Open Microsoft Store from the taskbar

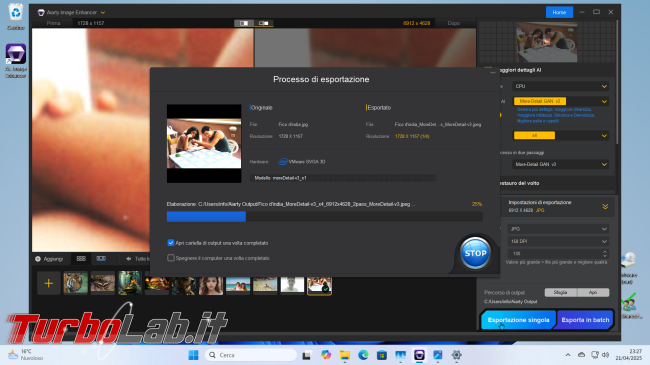382,355
